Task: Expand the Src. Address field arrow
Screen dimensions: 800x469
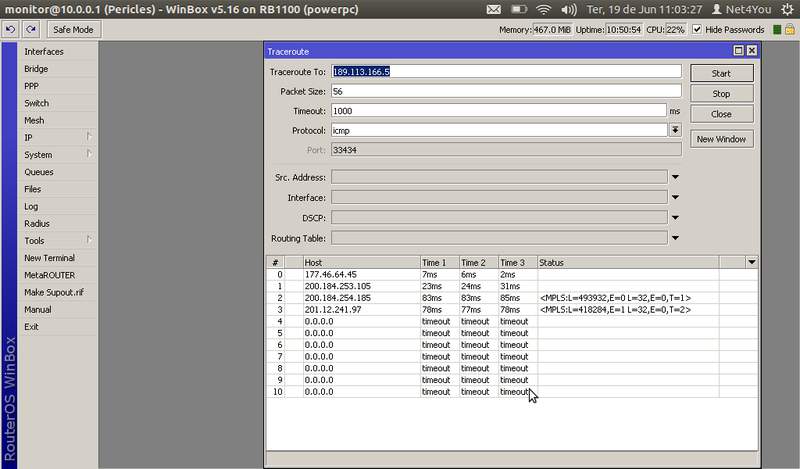Action: pos(675,177)
